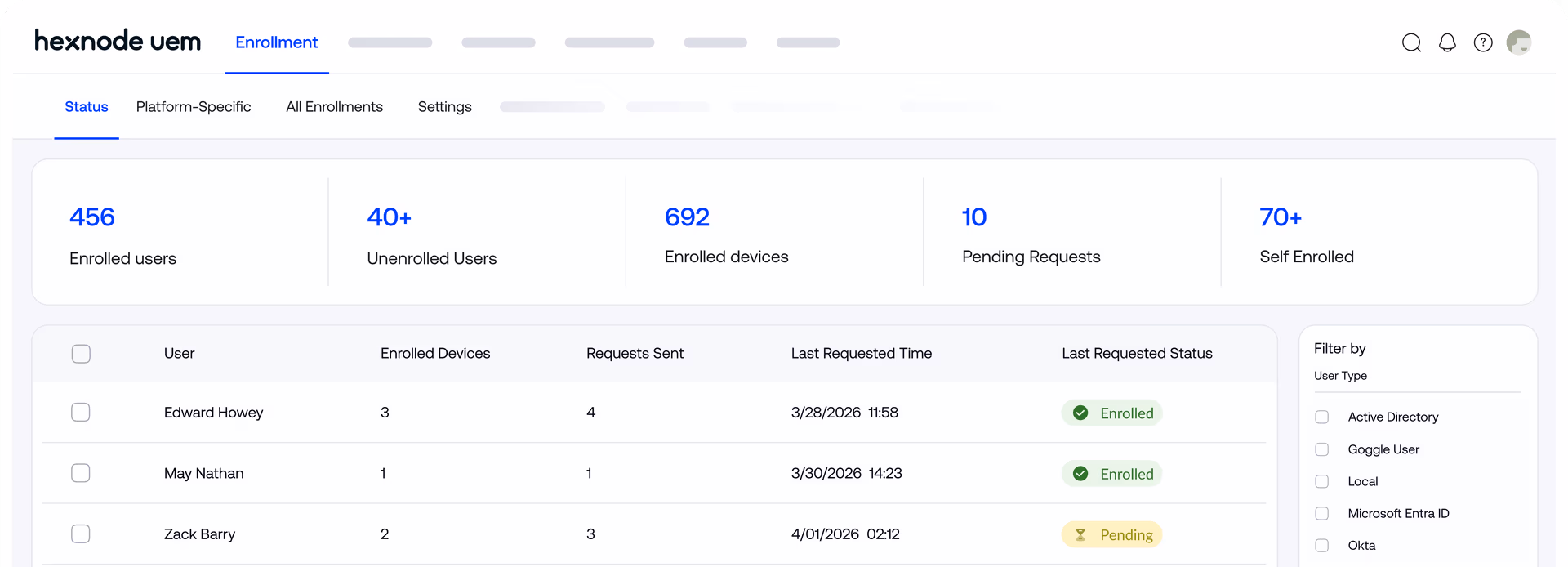This screenshot has height=567, width=1568.
Task: Click the Enrolled badge for May Nathan
Action: coord(1111,474)
